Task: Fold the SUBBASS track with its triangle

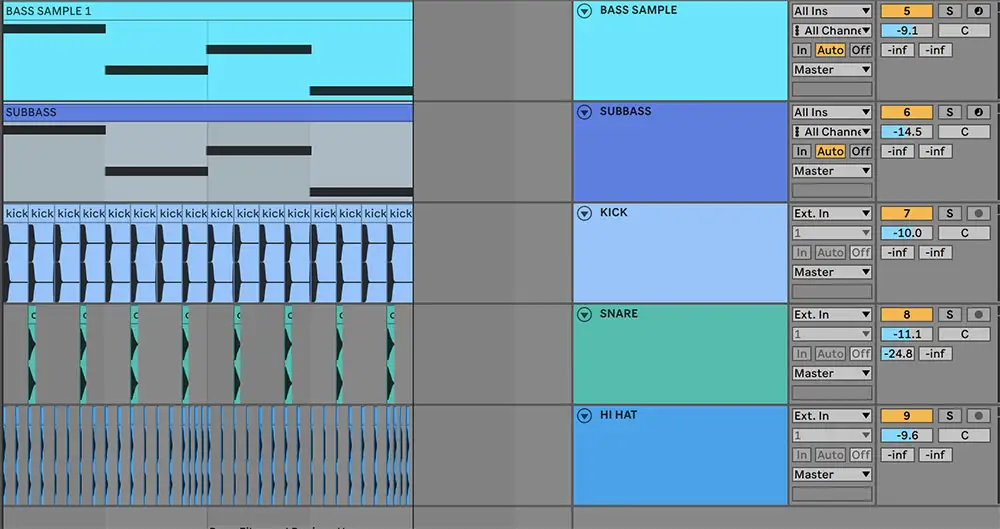Action: click(585, 112)
